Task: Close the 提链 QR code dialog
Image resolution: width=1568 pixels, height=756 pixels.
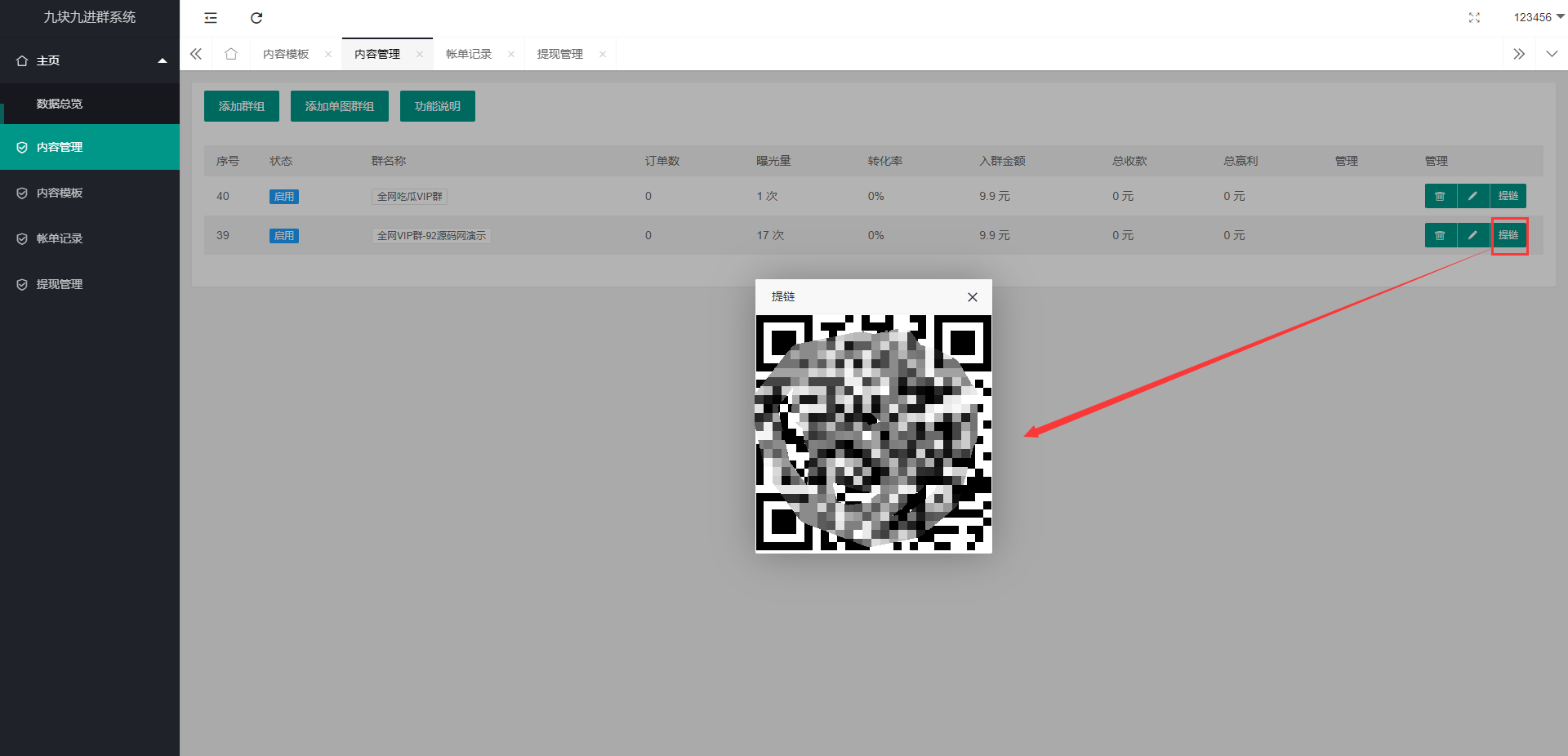Action: pos(973,297)
